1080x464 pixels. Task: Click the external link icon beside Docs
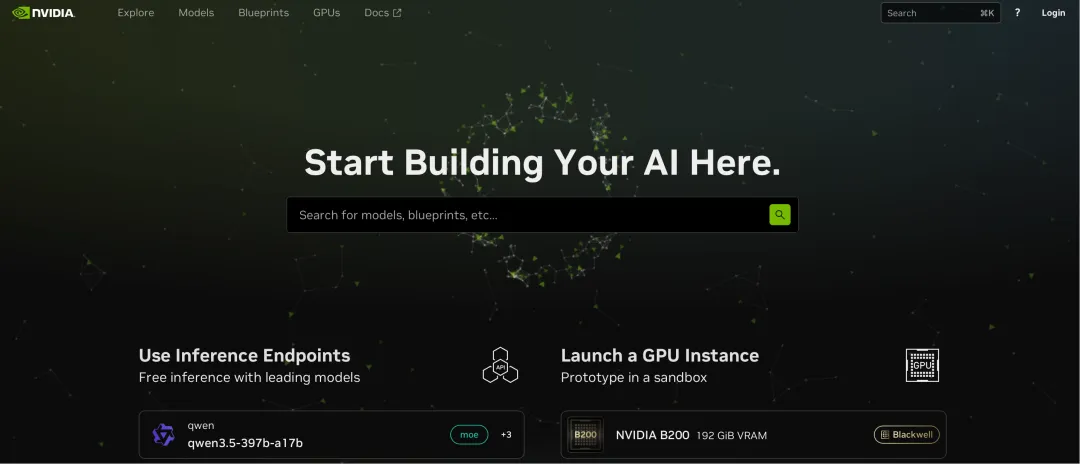pos(397,13)
